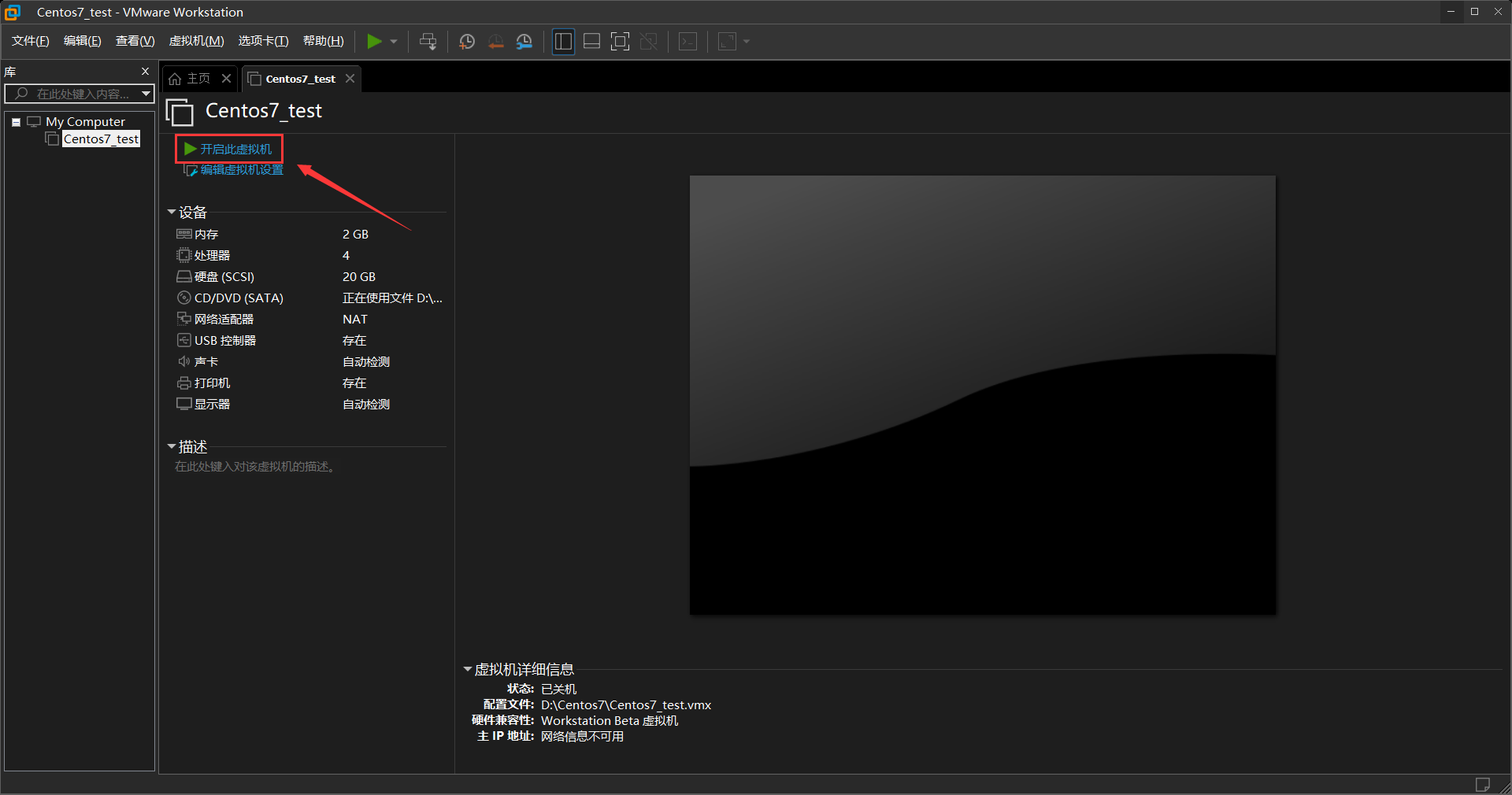Click the Send Ctrl+Alt+Del toolbar icon

coord(428,42)
